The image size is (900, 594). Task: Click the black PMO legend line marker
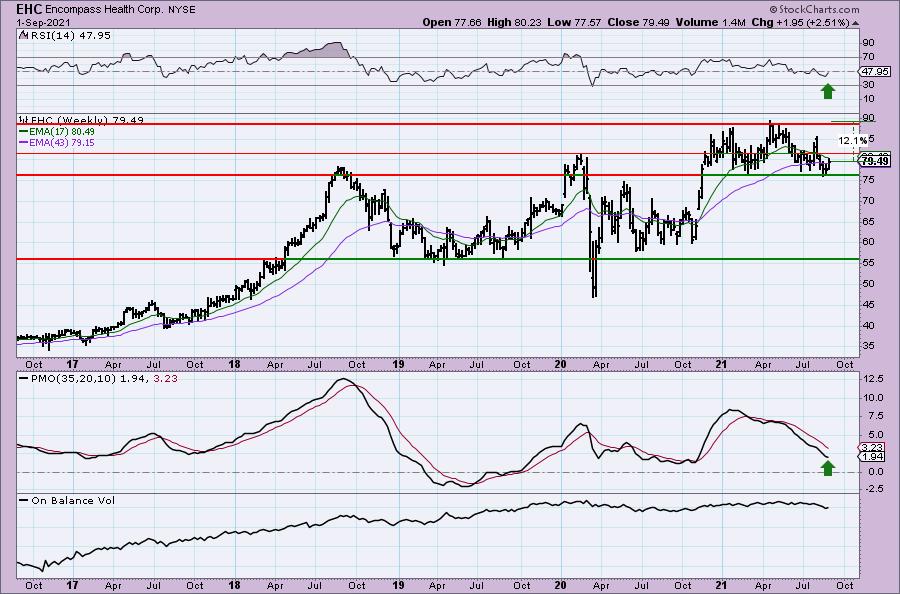click(24, 379)
